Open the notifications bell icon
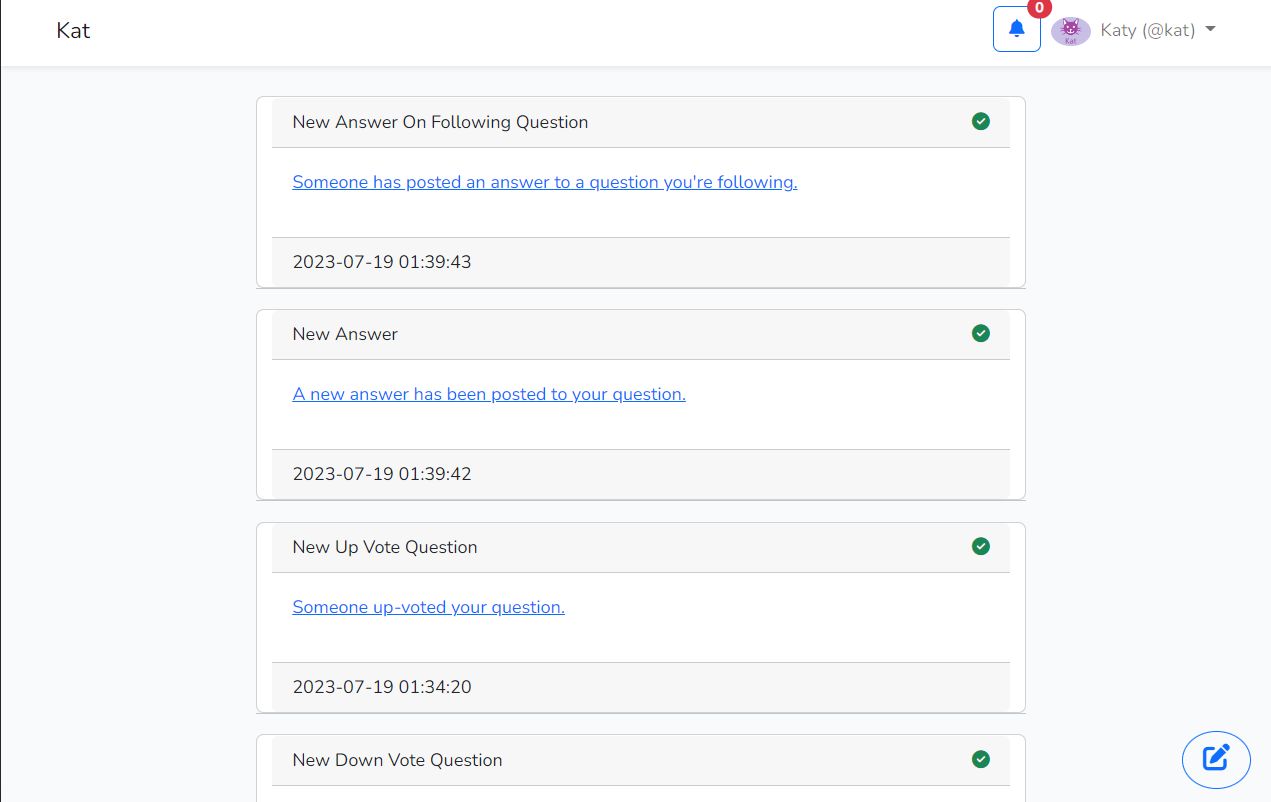Image resolution: width=1271 pixels, height=802 pixels. click(1016, 29)
